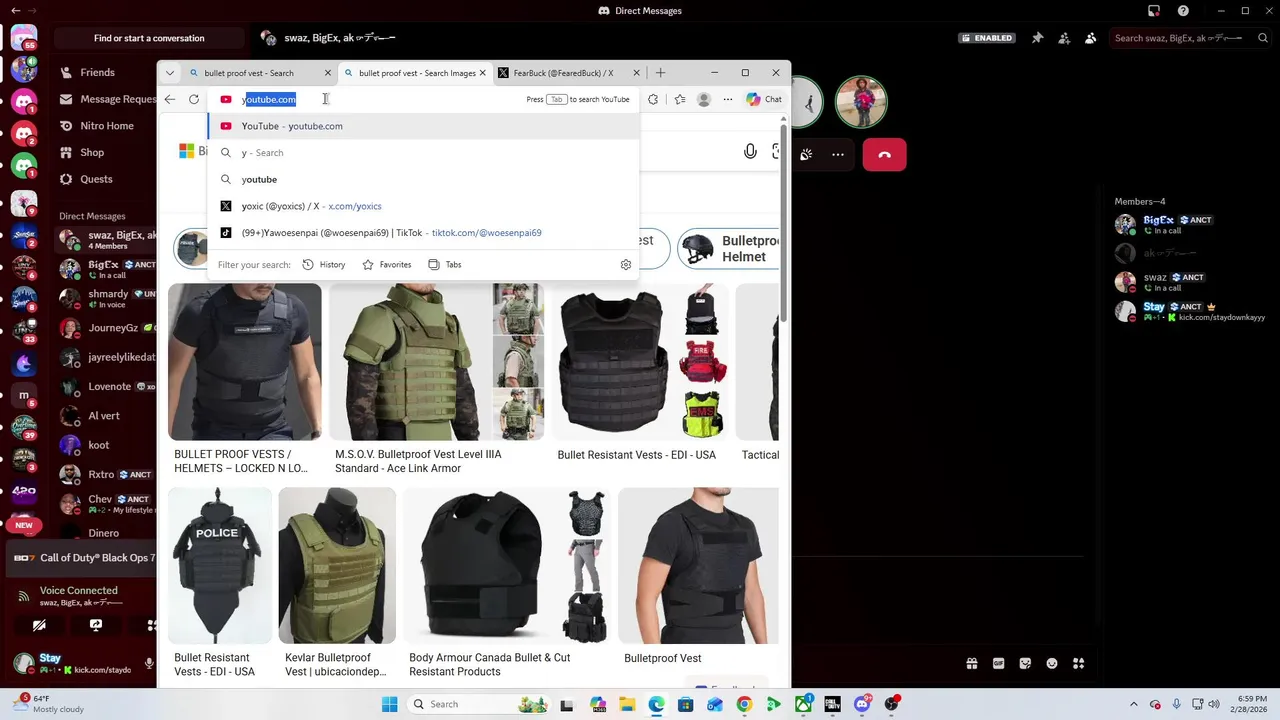Open soundboard in Discord call controls
Image resolution: width=1280 pixels, height=720 pixels.
(x=806, y=155)
